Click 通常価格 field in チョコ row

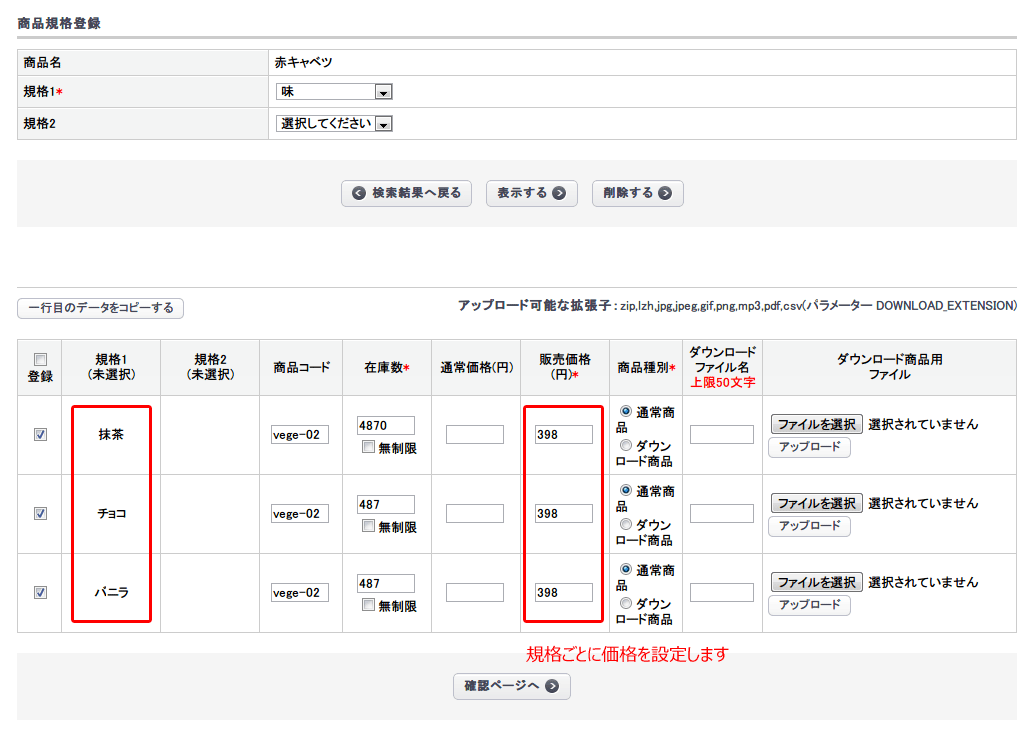(x=475, y=513)
